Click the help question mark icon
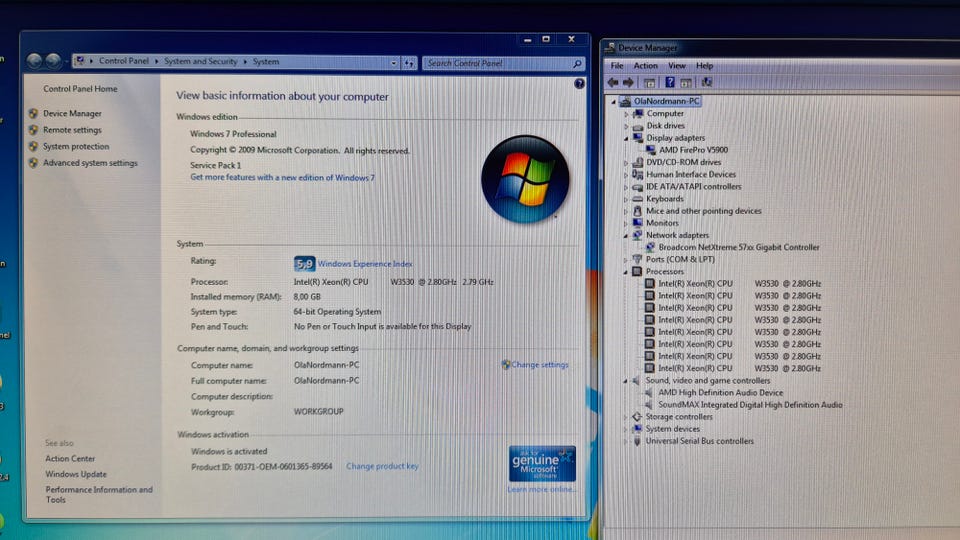 pyautogui.click(x=579, y=84)
